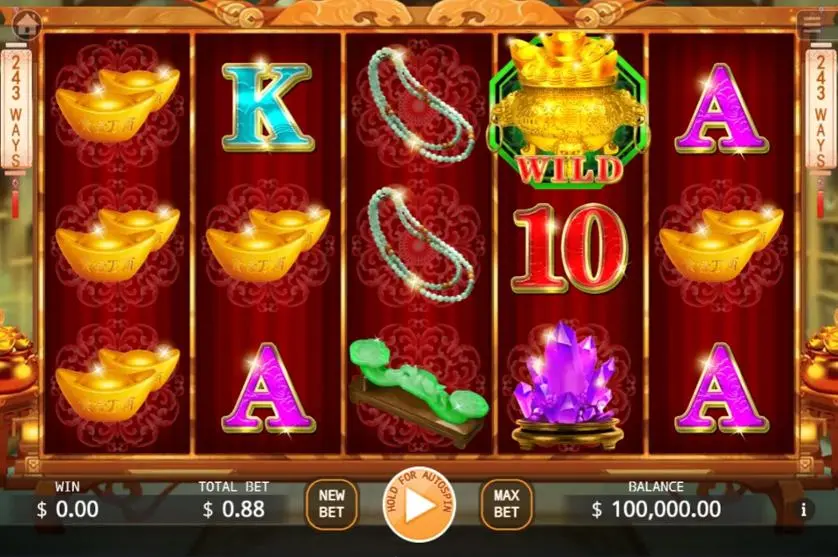Click the win amount $0.00
Screen dimensions: 838x557
pos(68,509)
